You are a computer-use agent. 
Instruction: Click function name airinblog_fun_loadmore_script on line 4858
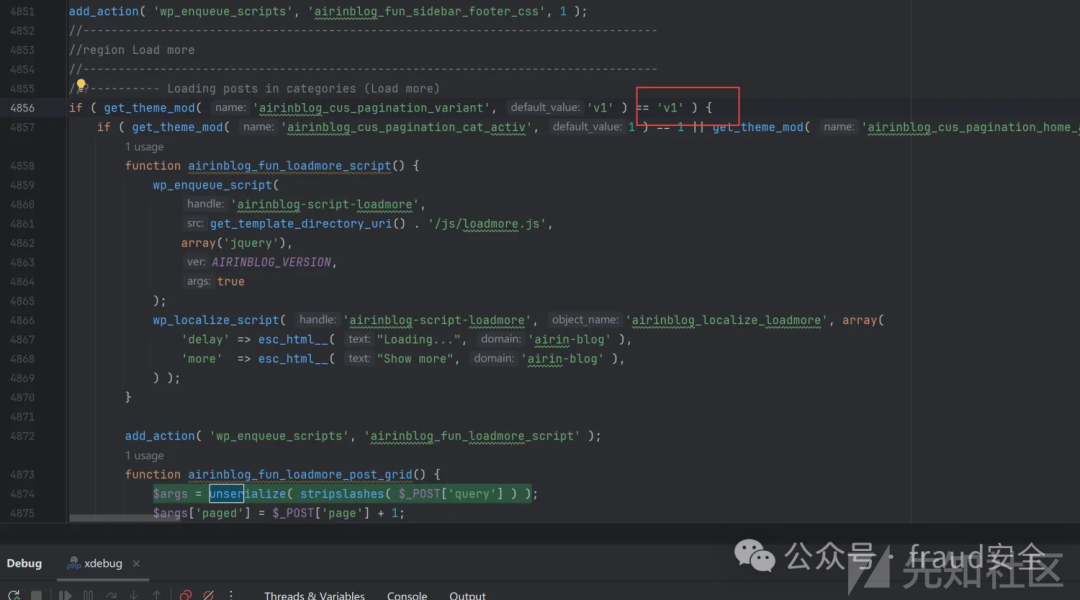tap(289, 166)
